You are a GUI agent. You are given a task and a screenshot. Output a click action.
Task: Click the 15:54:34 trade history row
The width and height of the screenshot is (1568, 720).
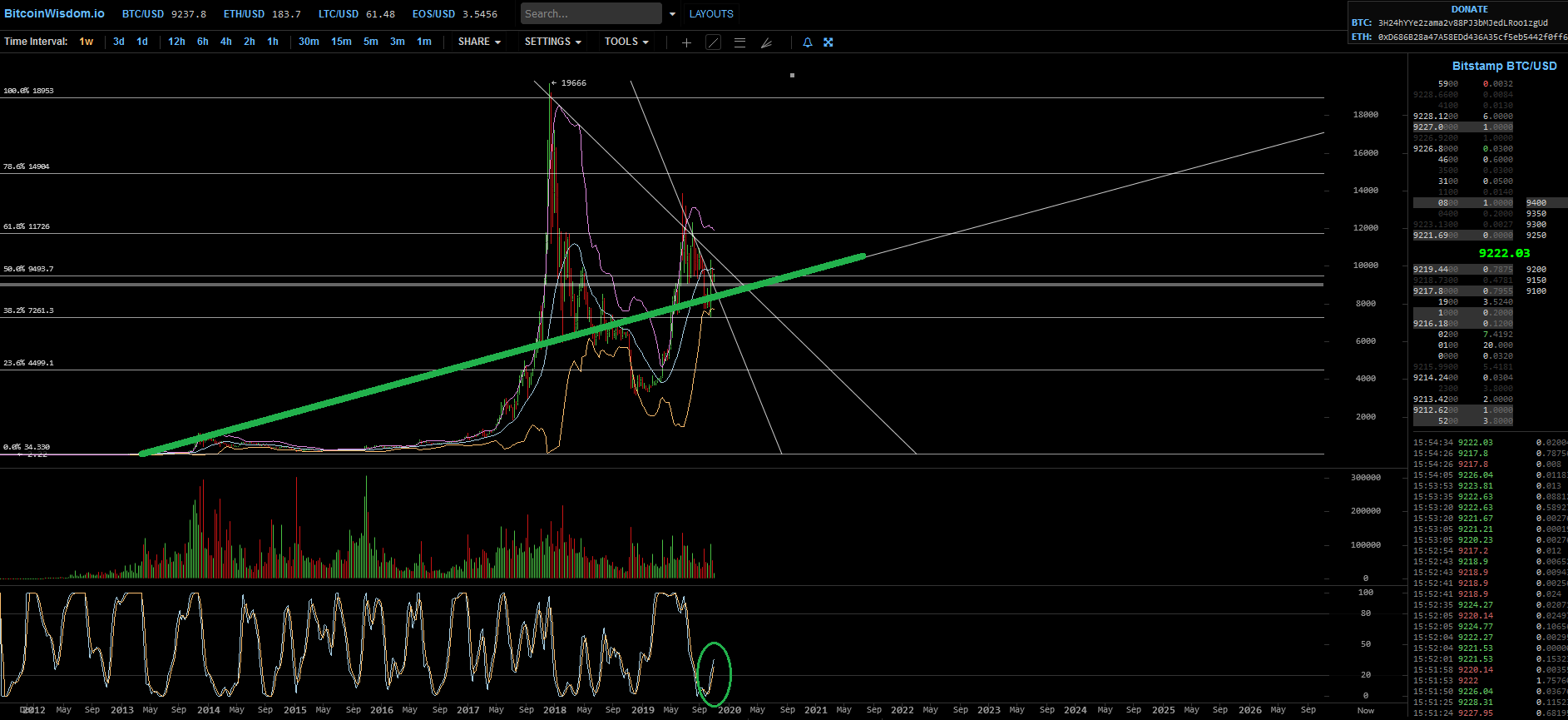(x=1490, y=443)
